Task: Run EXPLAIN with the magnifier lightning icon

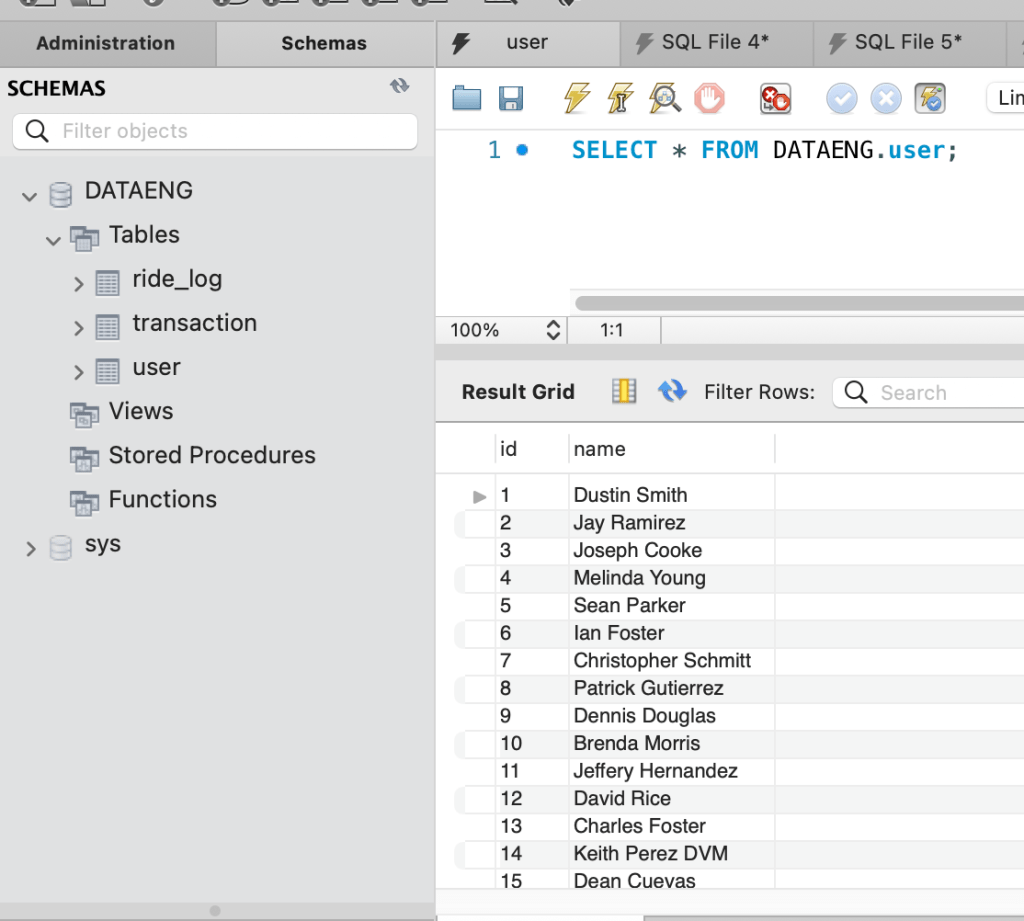Action: [x=665, y=98]
